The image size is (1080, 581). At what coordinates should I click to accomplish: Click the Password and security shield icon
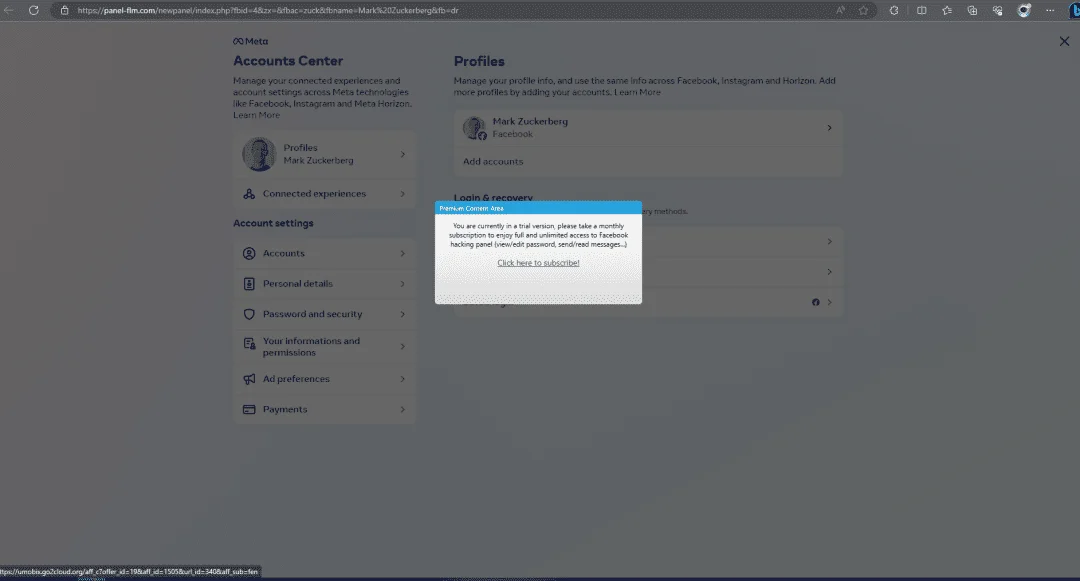[249, 314]
